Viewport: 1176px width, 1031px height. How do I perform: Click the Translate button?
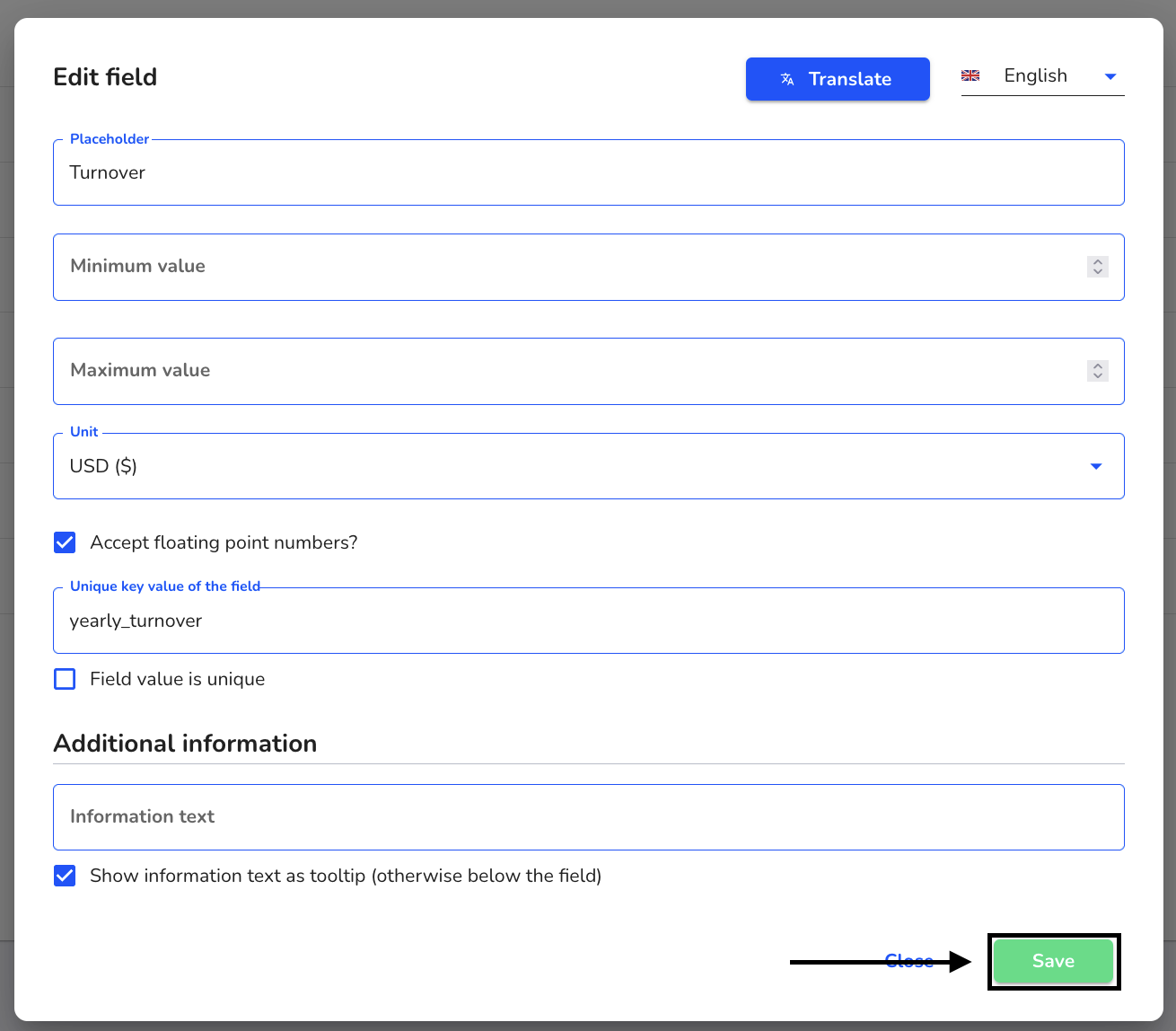coord(838,79)
